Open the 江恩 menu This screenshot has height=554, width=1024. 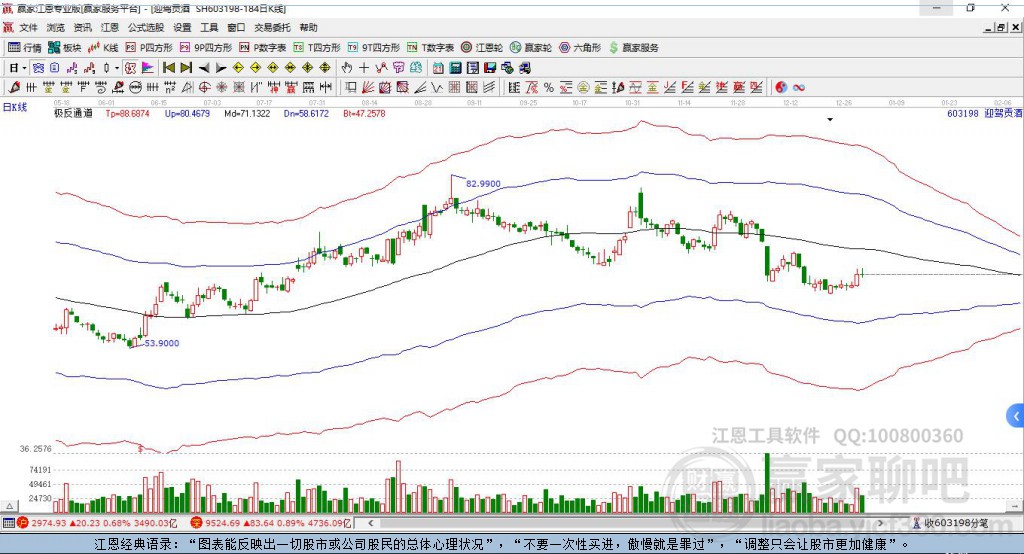point(110,27)
